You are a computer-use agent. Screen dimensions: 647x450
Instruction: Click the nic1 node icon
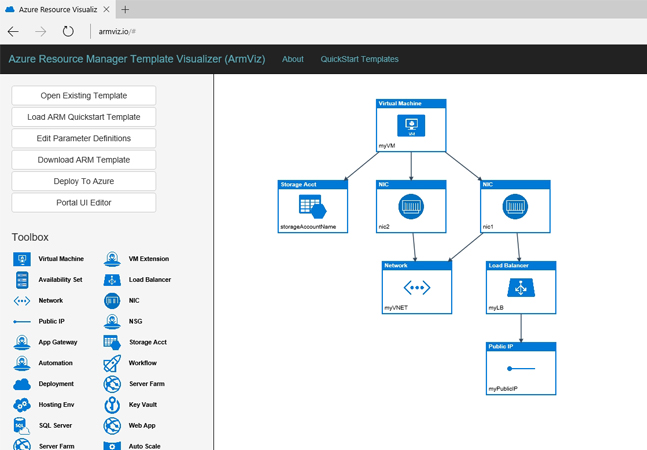[x=515, y=206]
